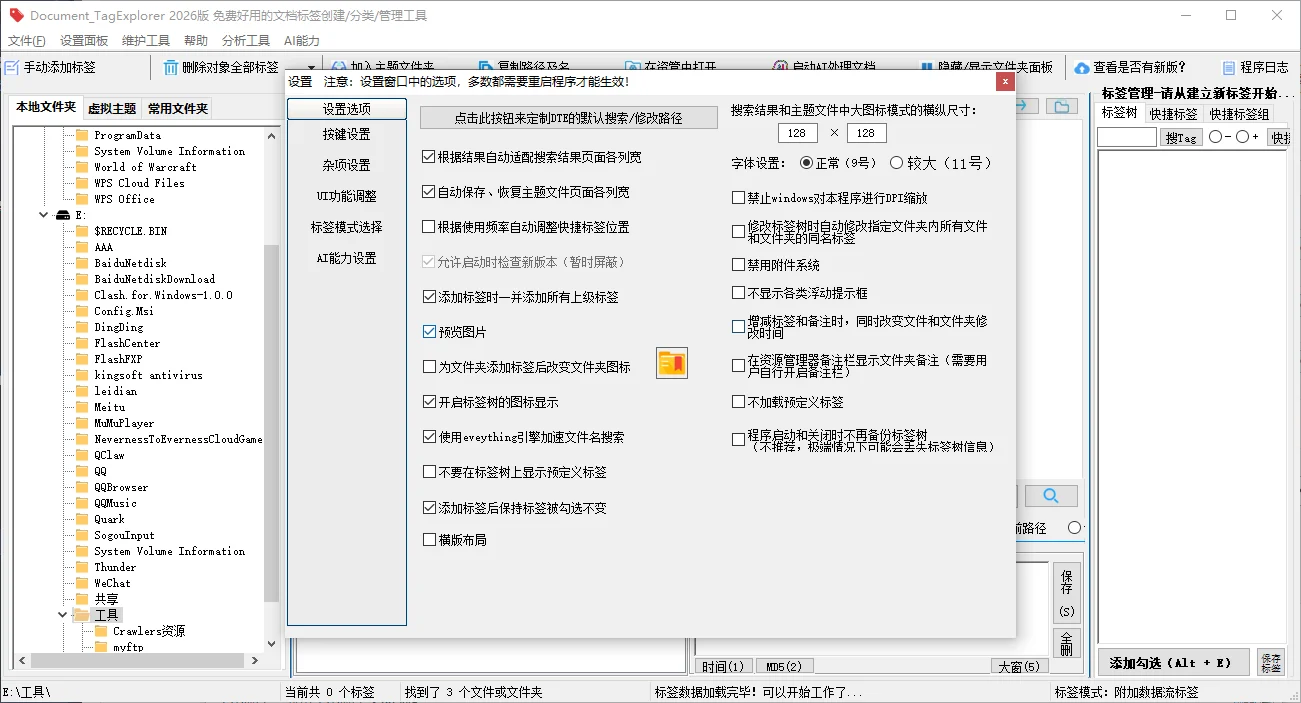This screenshot has height=703, width=1301.
Task: Click 点击此按钮来定制DTE的默认搜索/修改路径 button
Action: 569,118
